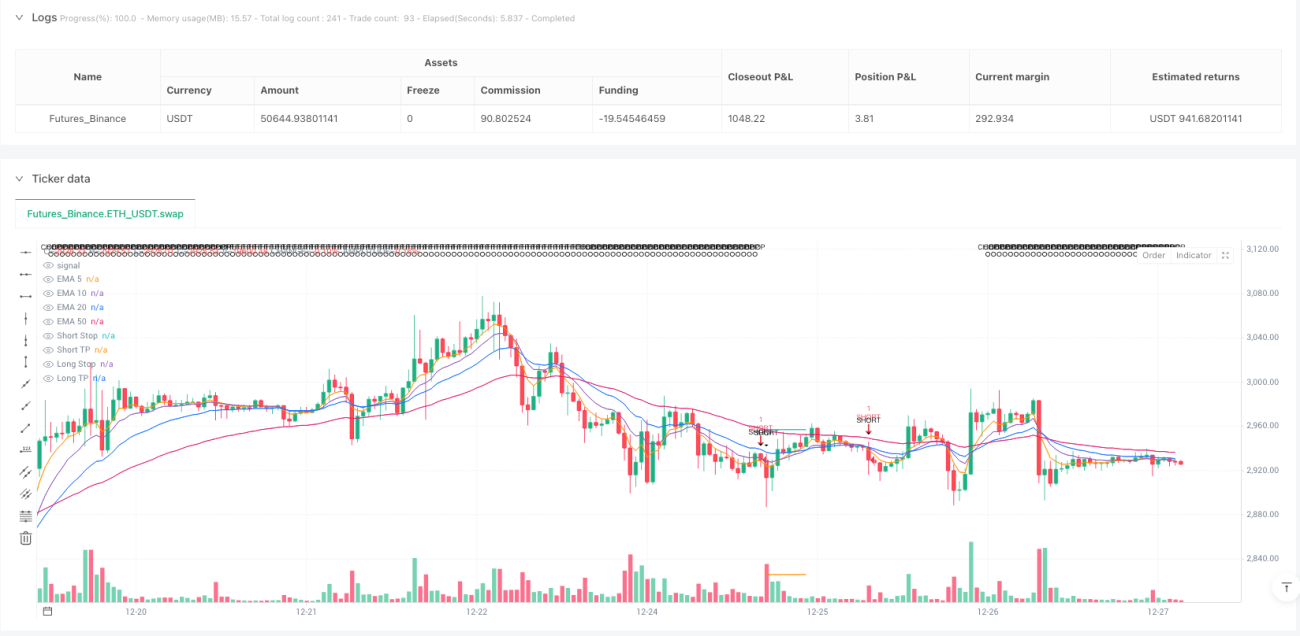Screen dimensions: 1300x636
Task: Select the vertical line drawing tool
Action: [x=26, y=318]
